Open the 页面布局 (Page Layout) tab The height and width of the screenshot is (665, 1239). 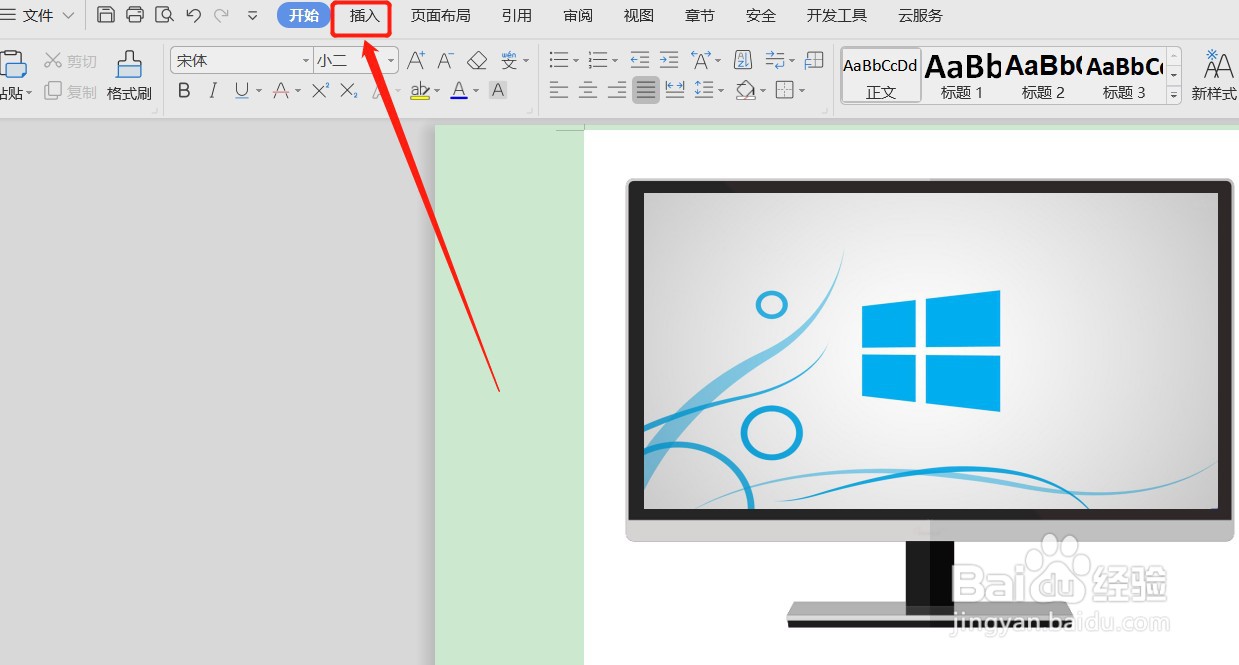pos(440,16)
